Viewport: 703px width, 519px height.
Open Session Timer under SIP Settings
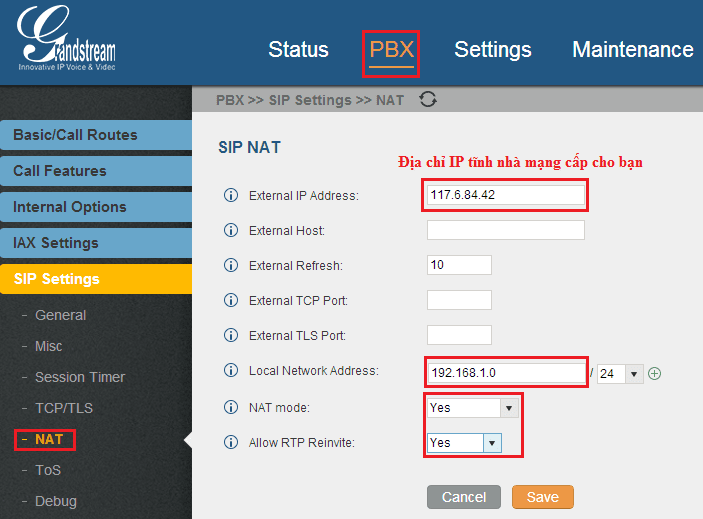click(x=80, y=377)
